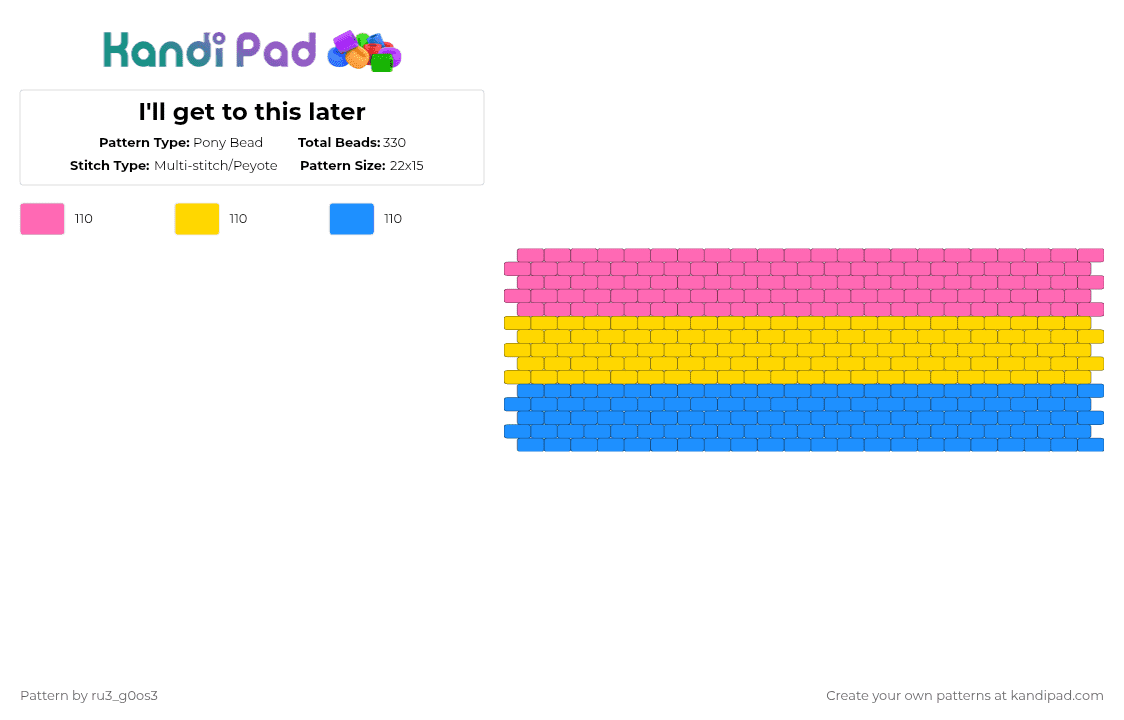Click the top-right pink bead in pattern
1124x720 pixels.
click(1090, 255)
